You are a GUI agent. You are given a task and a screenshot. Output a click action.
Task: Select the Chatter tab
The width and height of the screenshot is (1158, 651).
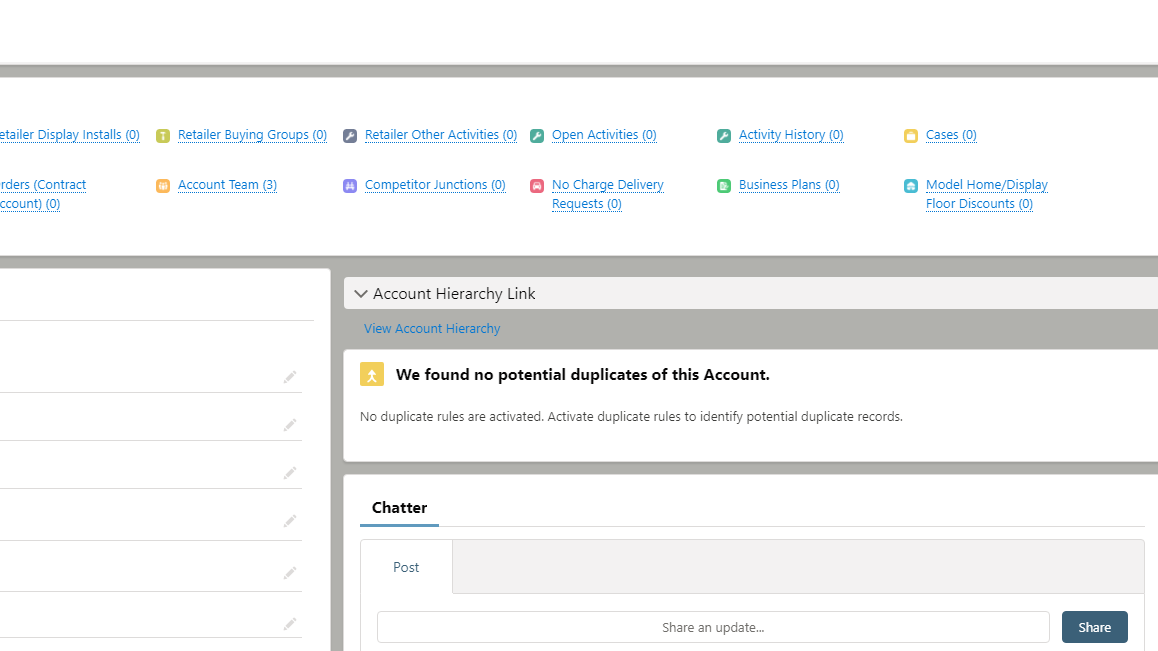(x=399, y=508)
